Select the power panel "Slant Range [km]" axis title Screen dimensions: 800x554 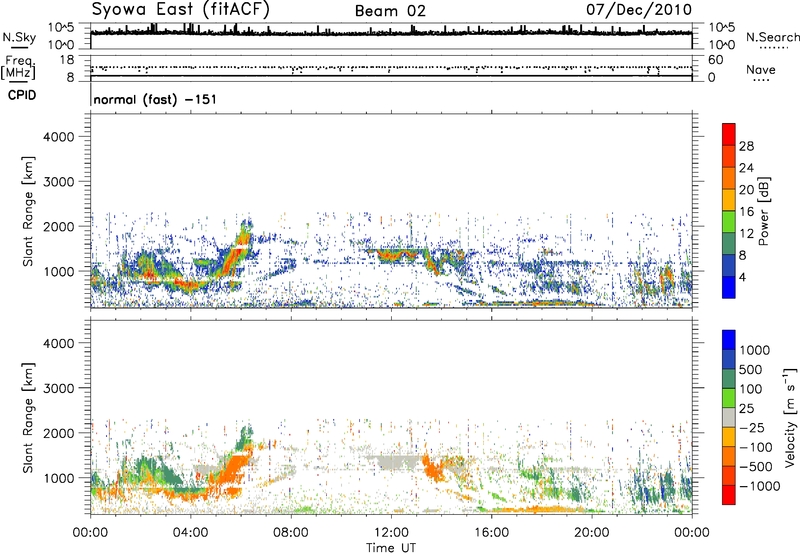click(28, 211)
